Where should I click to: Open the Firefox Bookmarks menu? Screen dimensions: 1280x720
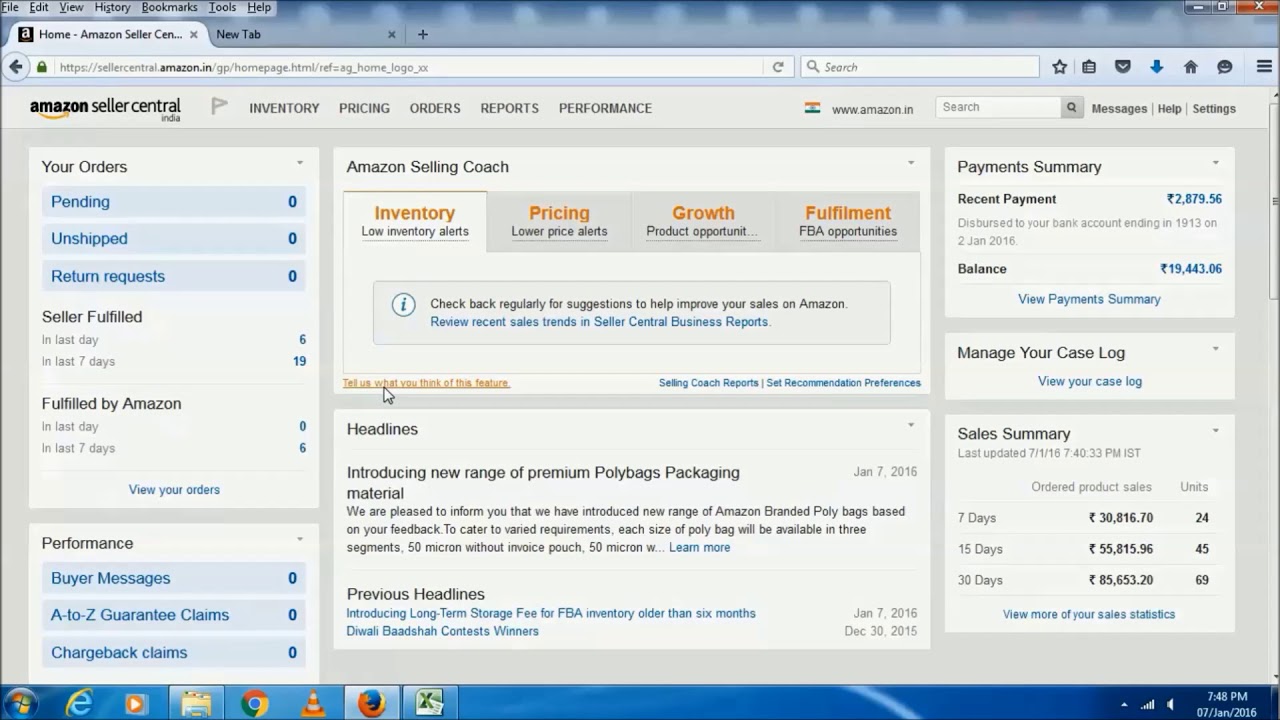(x=169, y=7)
